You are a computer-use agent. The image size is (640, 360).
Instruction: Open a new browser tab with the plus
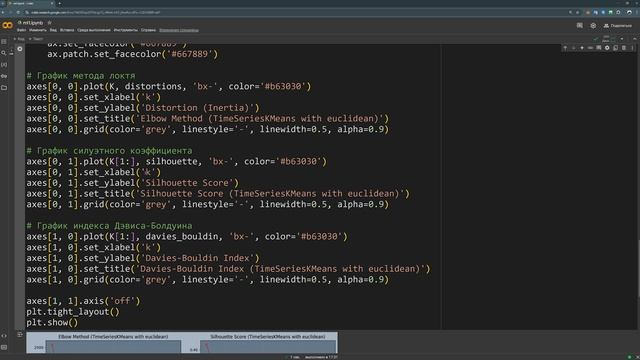60,3
